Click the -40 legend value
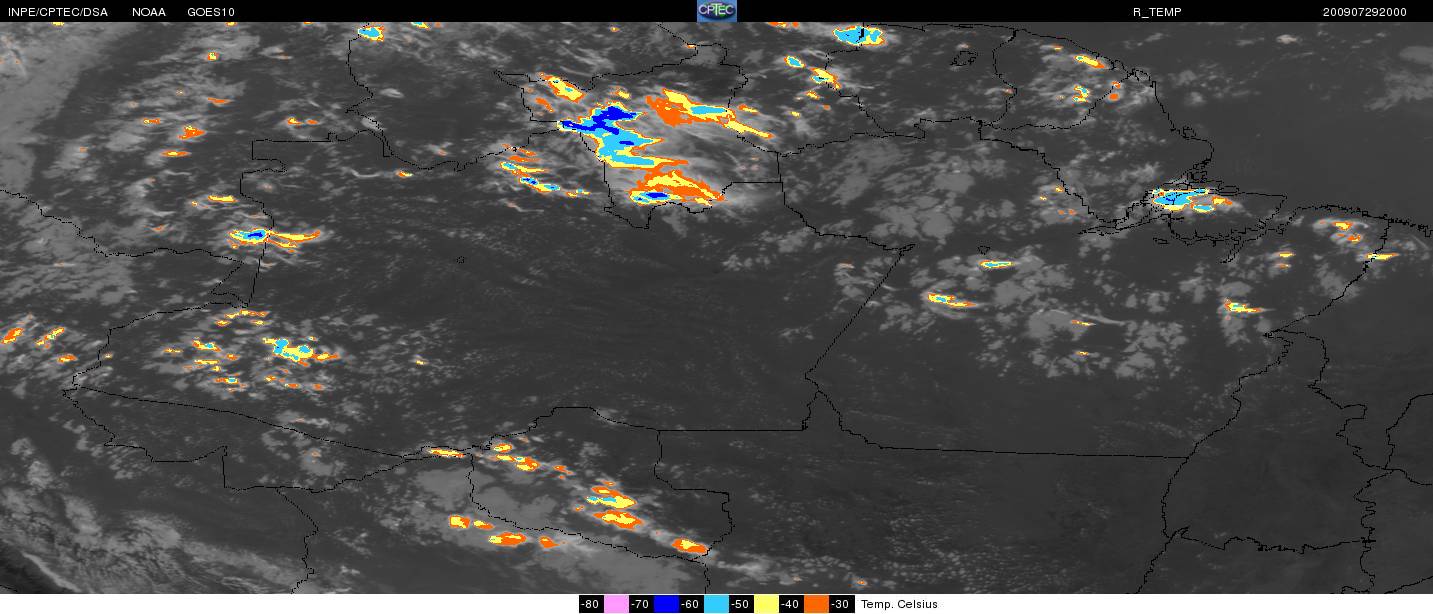1433x614 pixels. pyautogui.click(x=791, y=604)
